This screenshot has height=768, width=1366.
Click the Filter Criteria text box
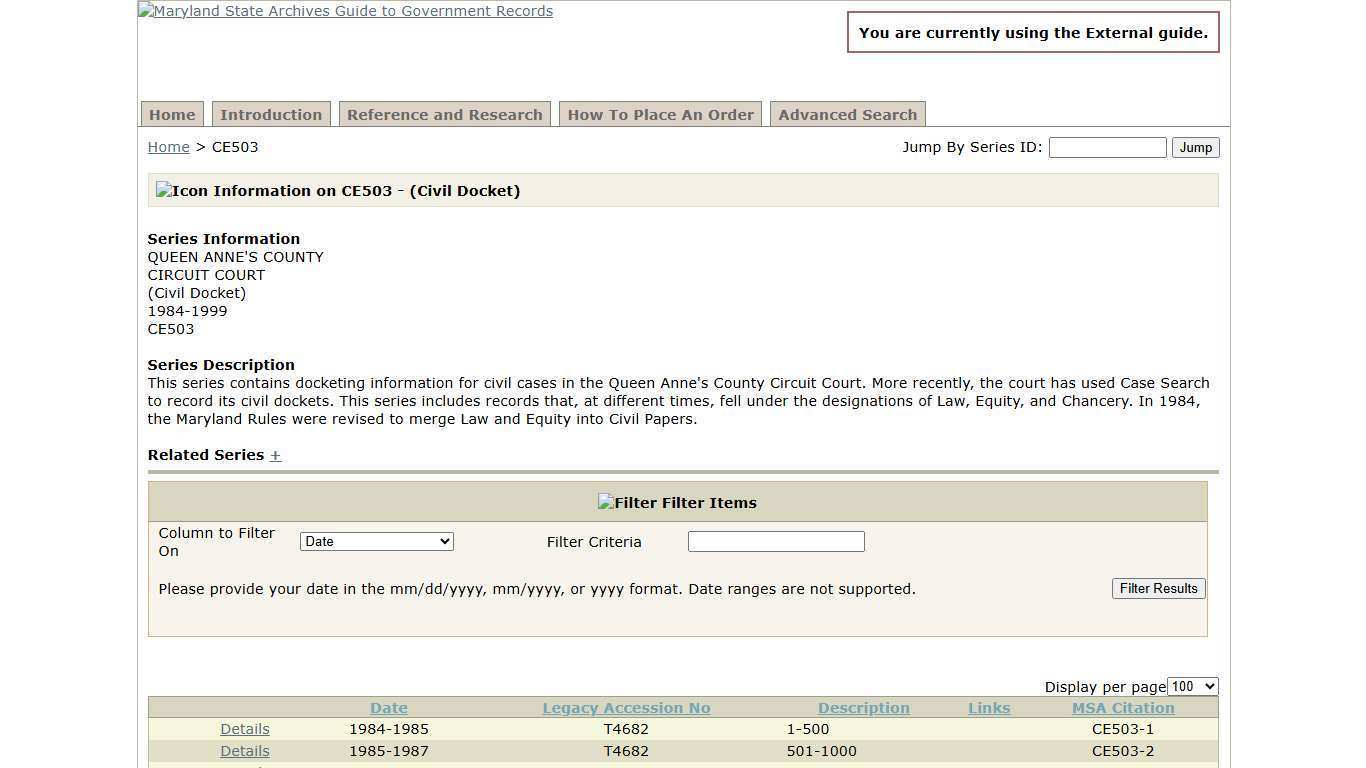click(x=776, y=541)
